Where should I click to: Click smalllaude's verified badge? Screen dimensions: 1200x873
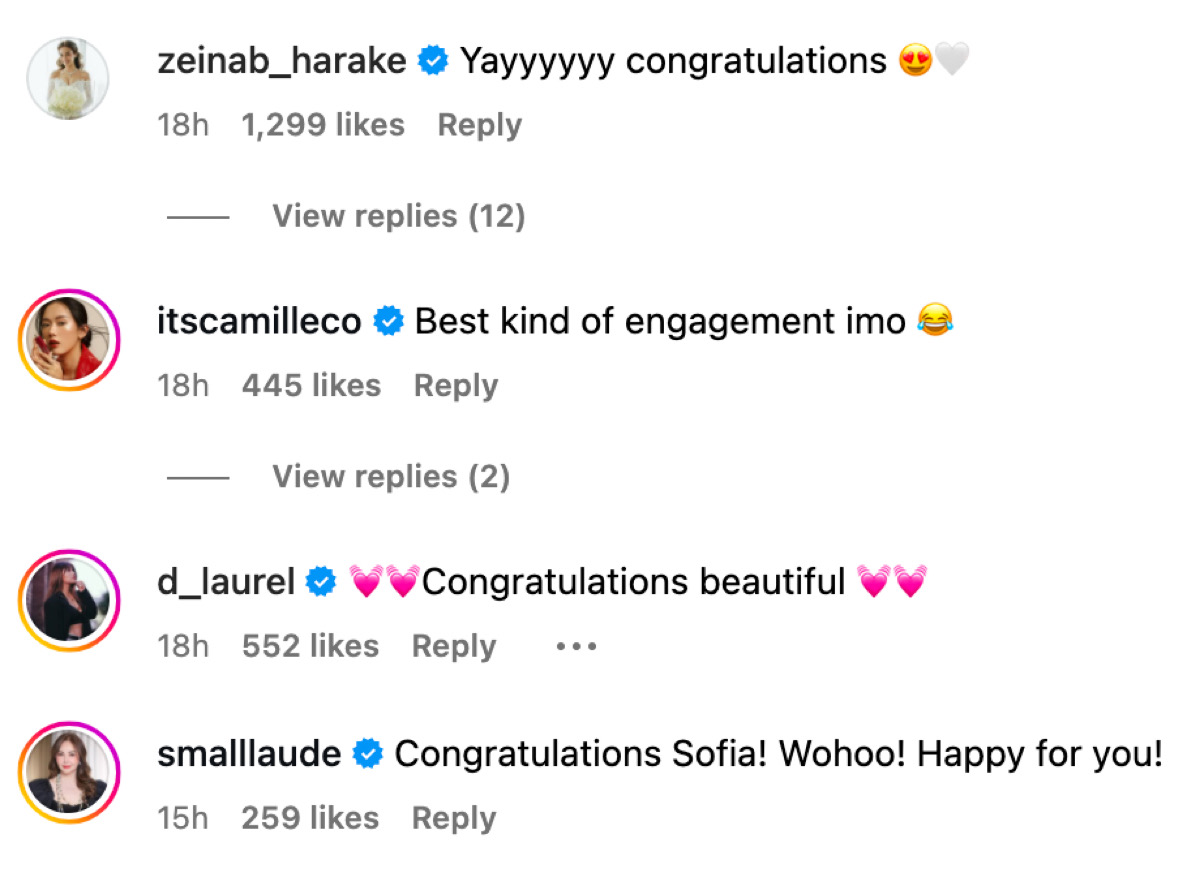pyautogui.click(x=368, y=754)
